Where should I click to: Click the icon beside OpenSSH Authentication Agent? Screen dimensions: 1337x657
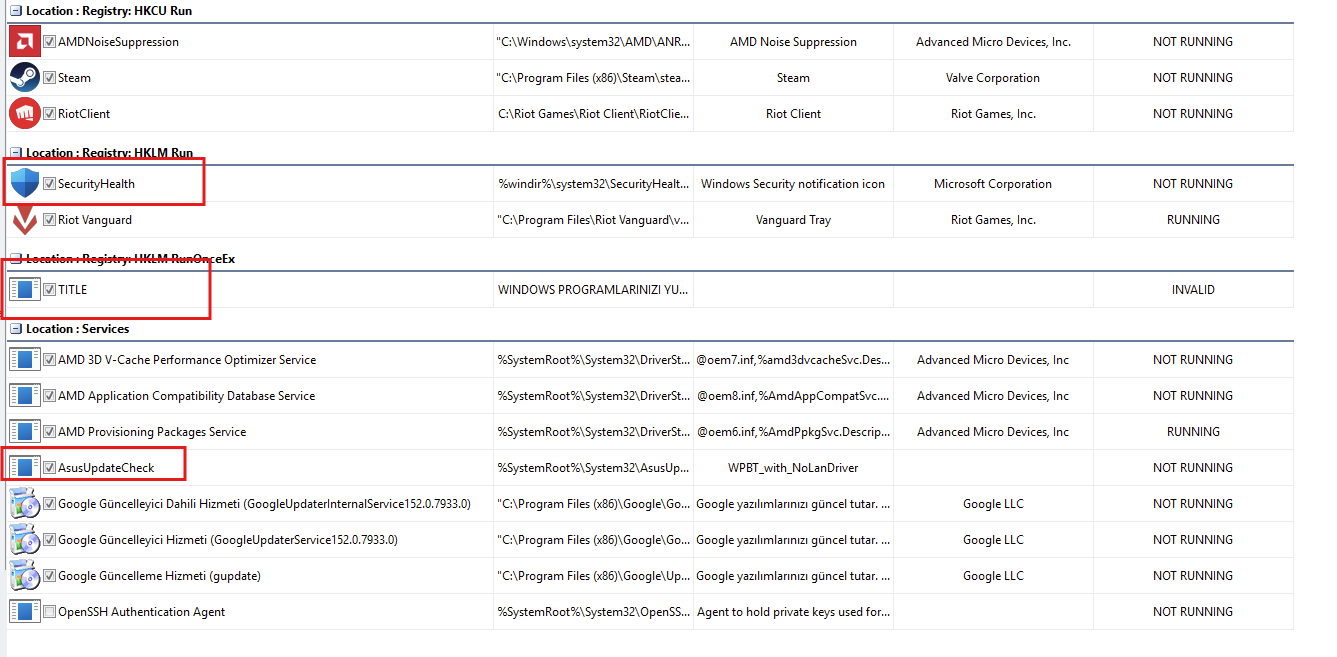pyautogui.click(x=24, y=612)
